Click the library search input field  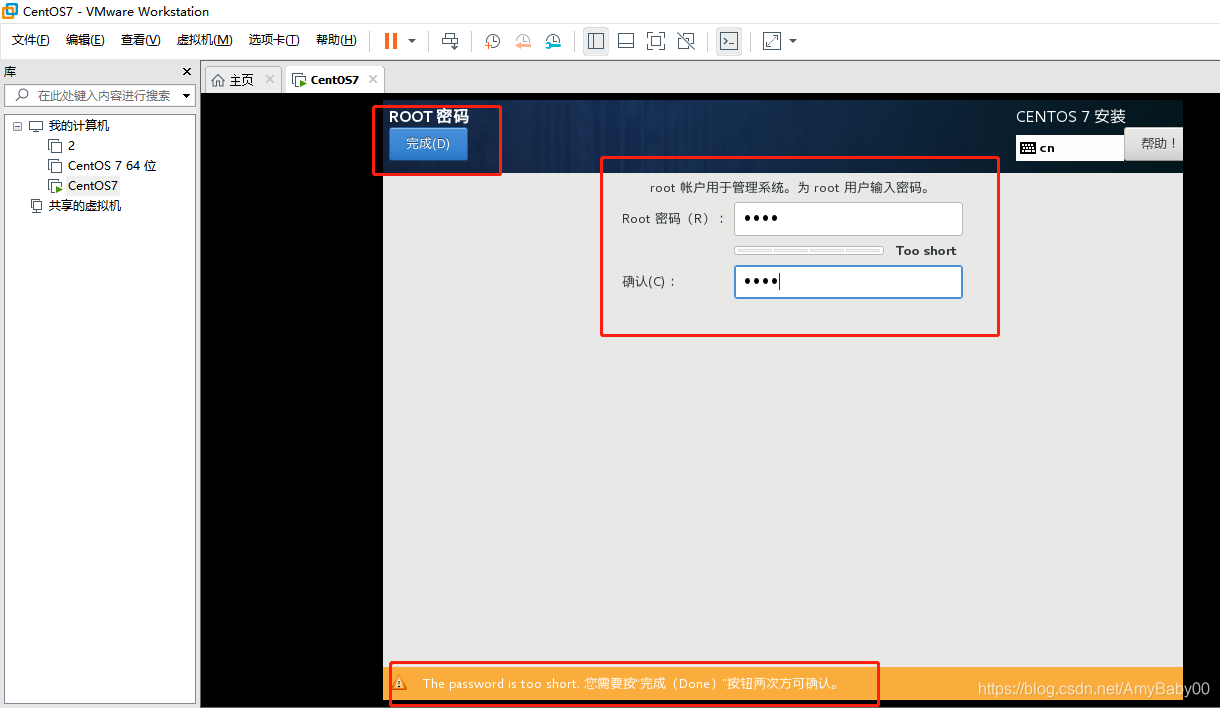pyautogui.click(x=102, y=96)
